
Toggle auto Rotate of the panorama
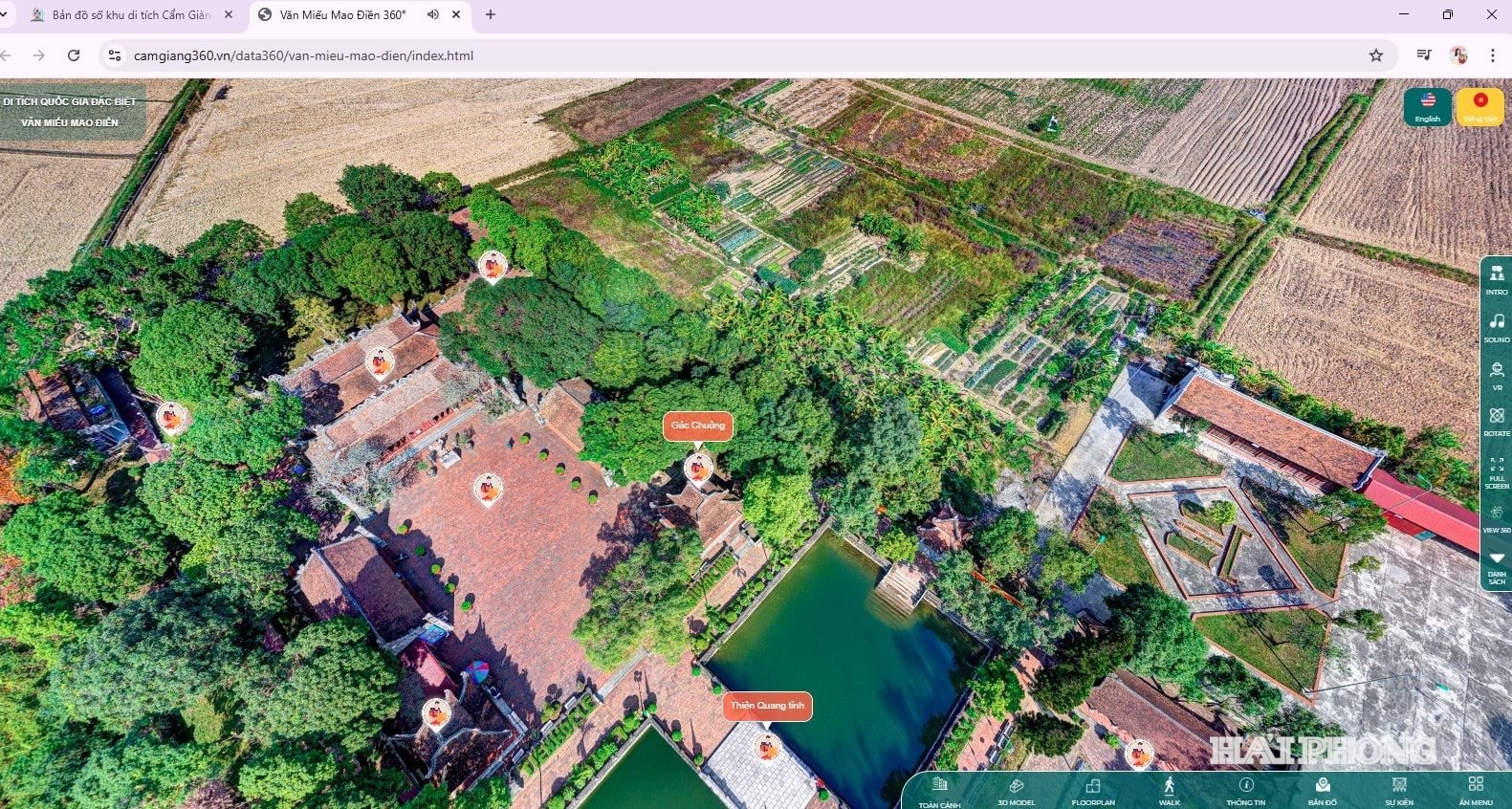1497,421
